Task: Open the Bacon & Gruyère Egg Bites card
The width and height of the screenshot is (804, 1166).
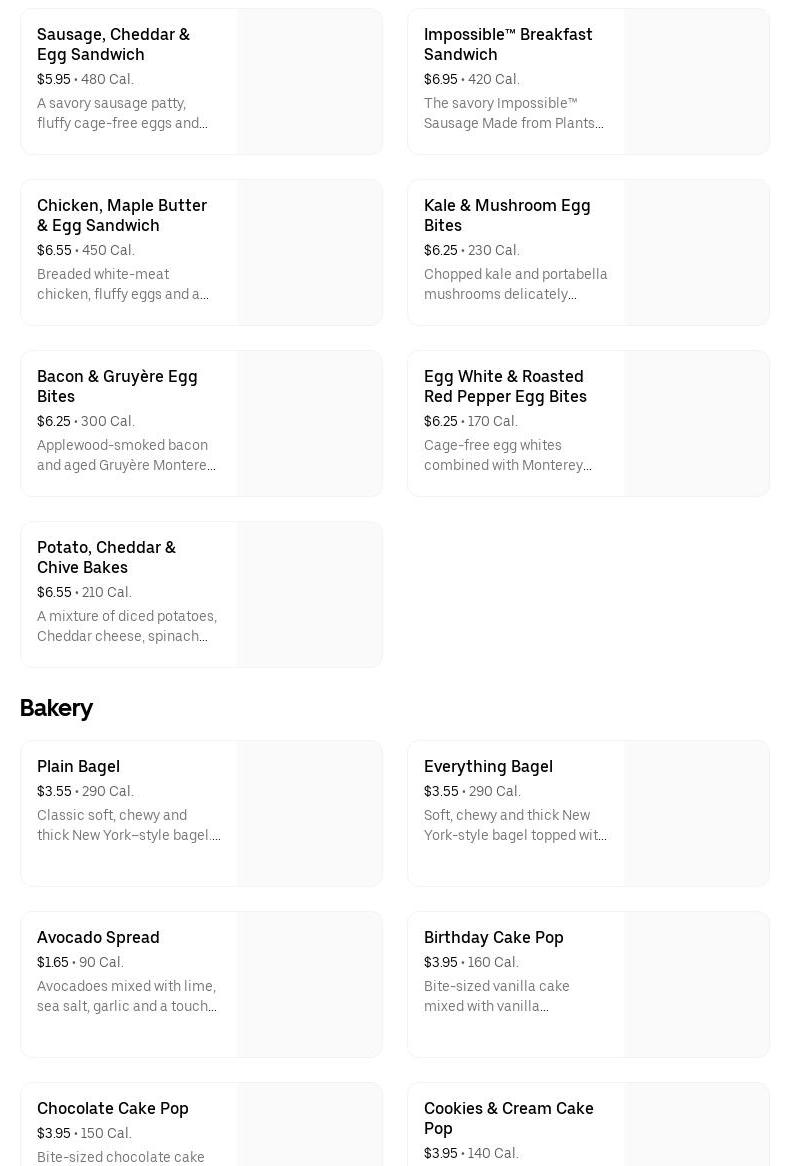Action: coord(117,386)
